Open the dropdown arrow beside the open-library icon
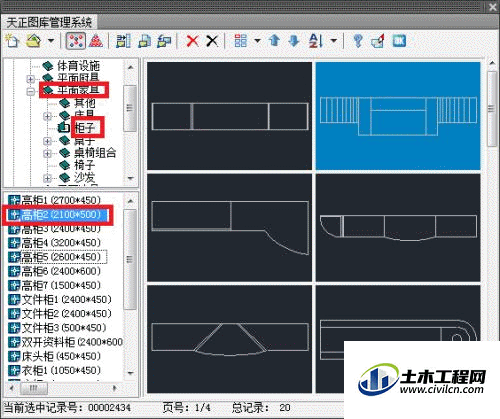 [51, 41]
